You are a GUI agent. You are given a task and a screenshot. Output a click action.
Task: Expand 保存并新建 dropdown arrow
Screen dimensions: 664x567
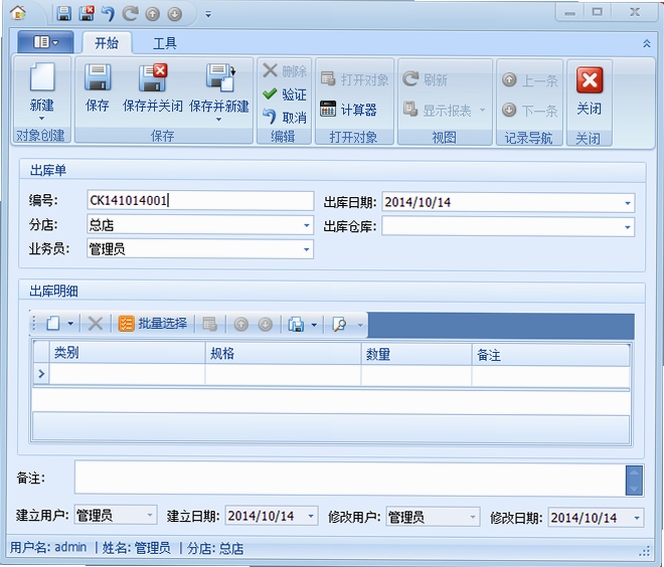219,119
